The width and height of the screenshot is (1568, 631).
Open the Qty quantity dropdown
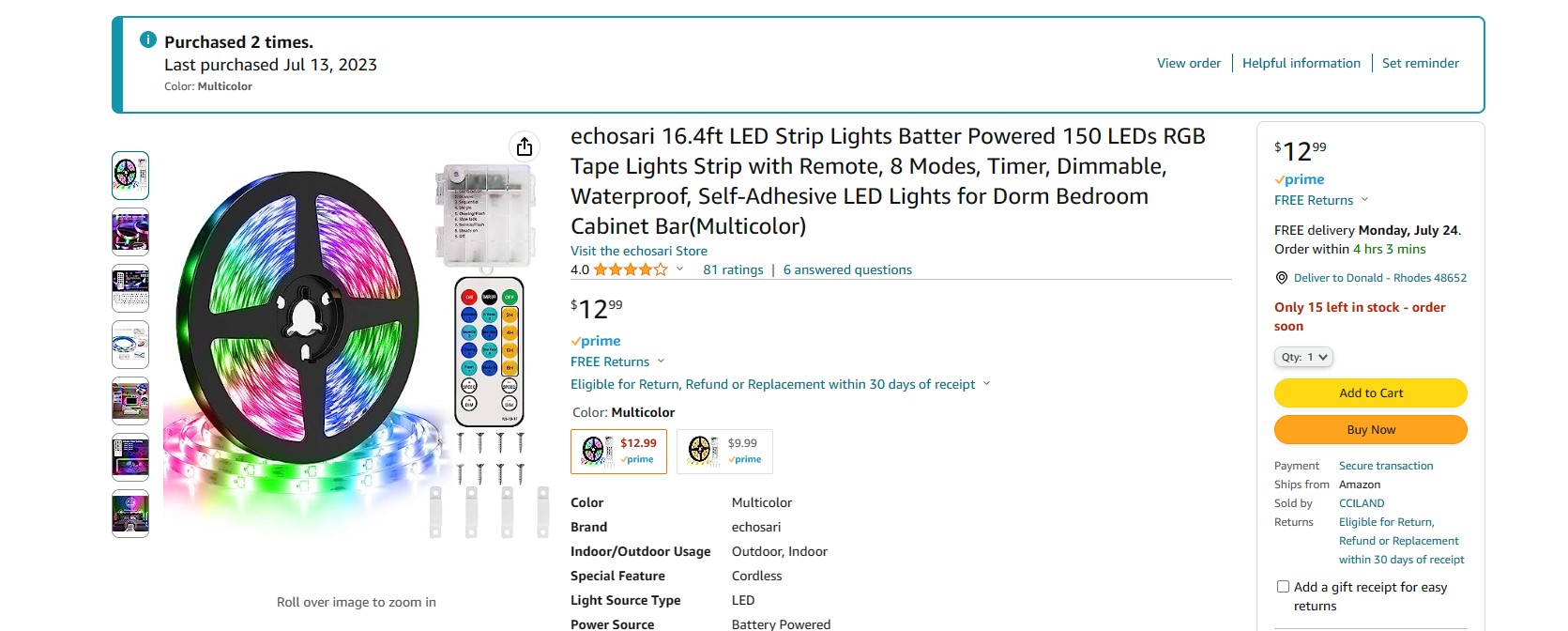pyautogui.click(x=1303, y=357)
